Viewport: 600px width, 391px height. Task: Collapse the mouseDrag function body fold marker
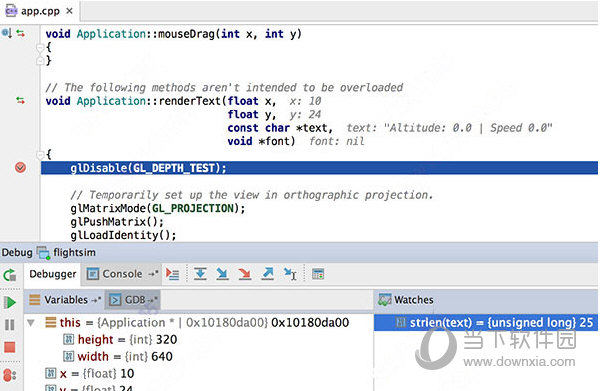[40, 47]
